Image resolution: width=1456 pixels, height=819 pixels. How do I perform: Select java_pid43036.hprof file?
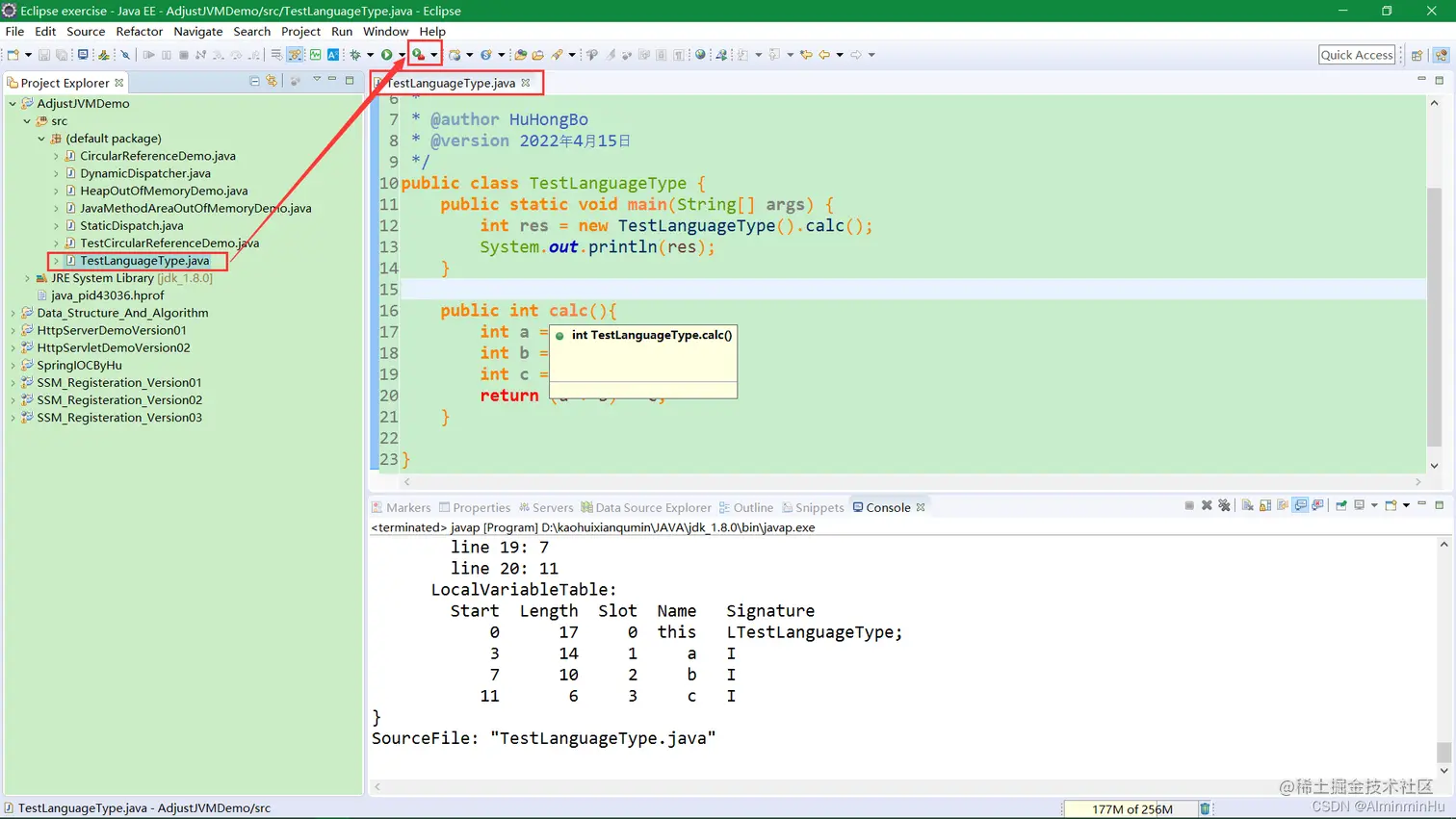tap(108, 295)
